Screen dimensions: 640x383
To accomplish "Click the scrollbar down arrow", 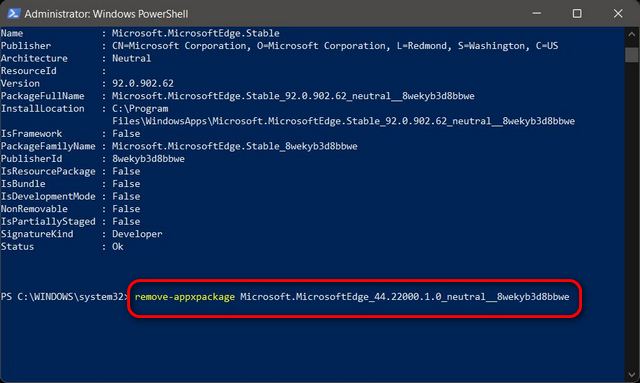I will pos(632,374).
